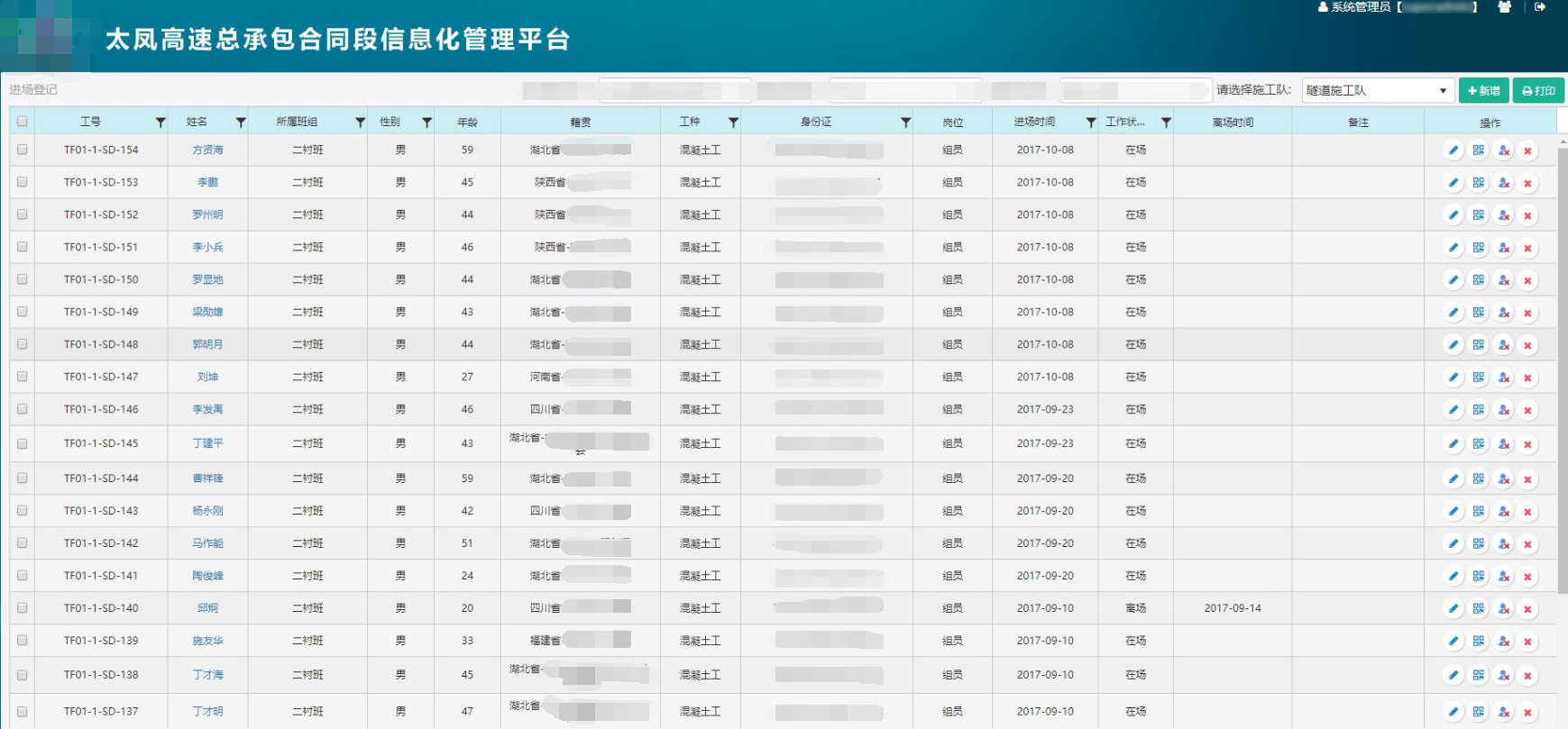The width and height of the screenshot is (1568, 729).
Task: Edit record TF01-1-SD-145 via pencil icon
Action: pos(1453,444)
